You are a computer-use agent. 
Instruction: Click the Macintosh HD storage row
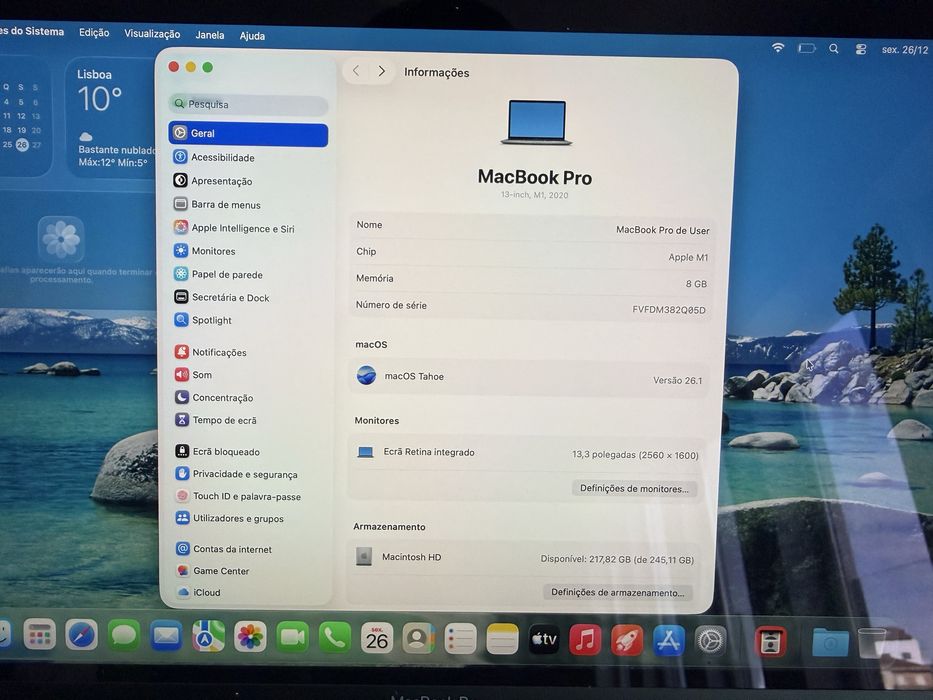click(x=524, y=558)
